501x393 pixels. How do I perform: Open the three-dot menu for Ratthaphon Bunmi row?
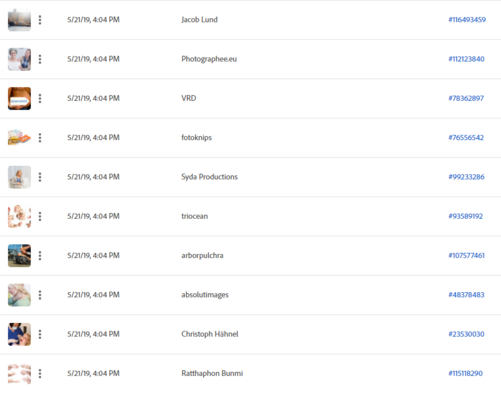click(x=40, y=374)
